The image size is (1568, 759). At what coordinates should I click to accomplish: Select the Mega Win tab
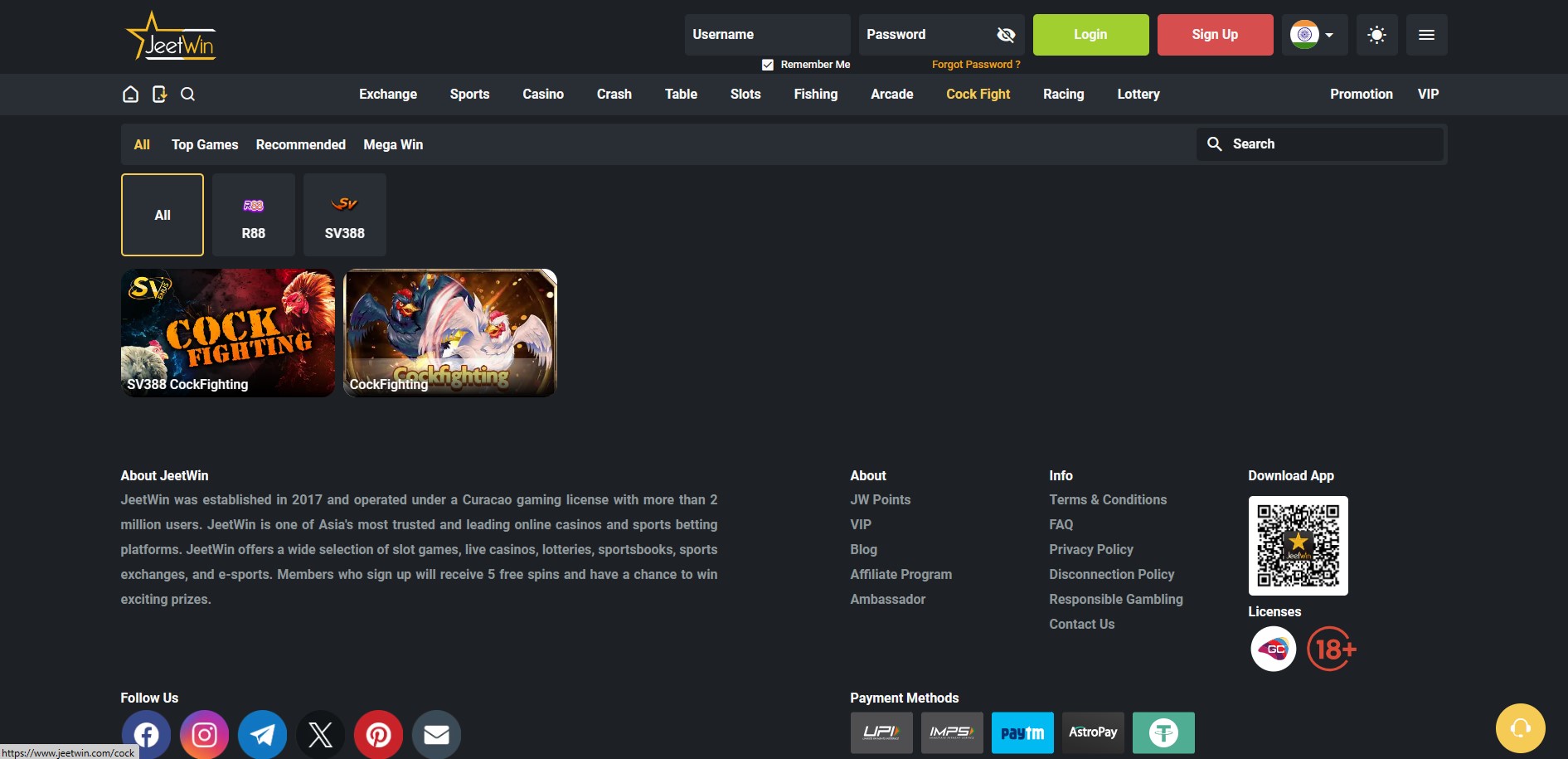pos(393,144)
